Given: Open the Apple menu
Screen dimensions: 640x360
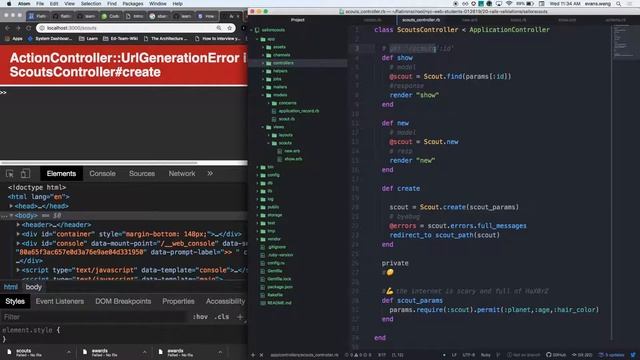Looking at the screenshot, I should pos(9,4).
